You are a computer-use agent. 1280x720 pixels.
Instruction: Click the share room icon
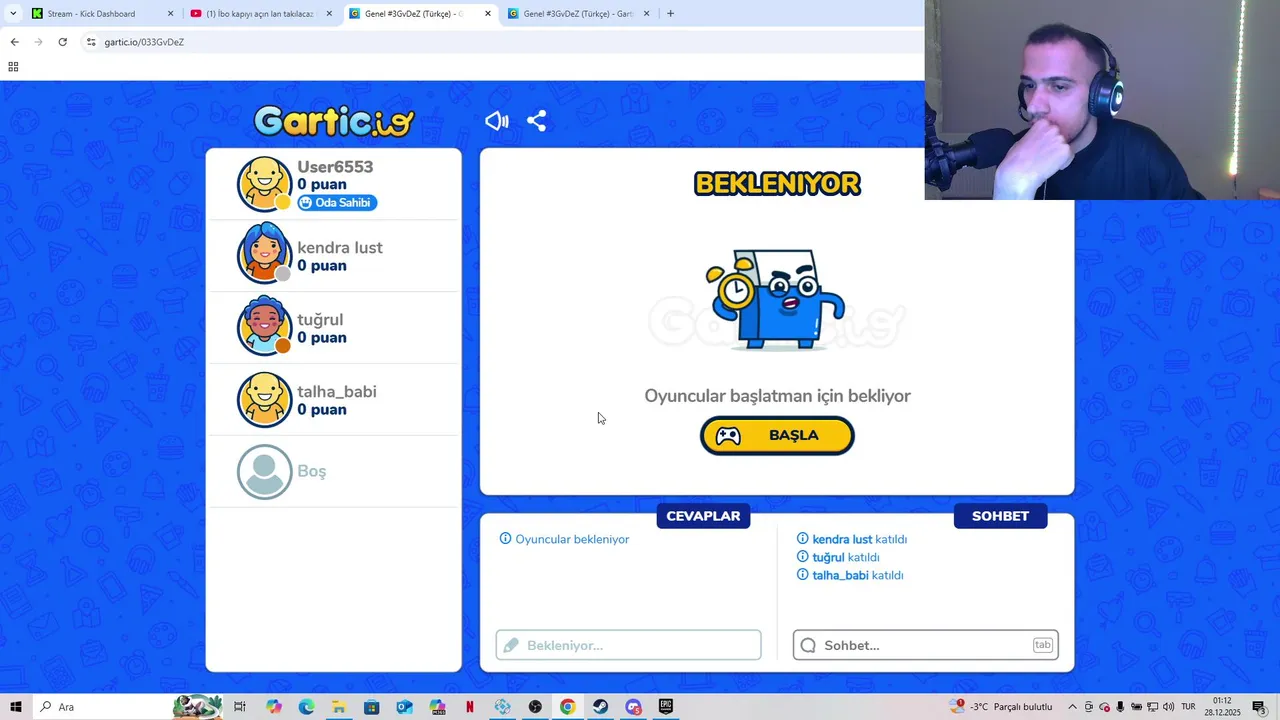click(537, 121)
